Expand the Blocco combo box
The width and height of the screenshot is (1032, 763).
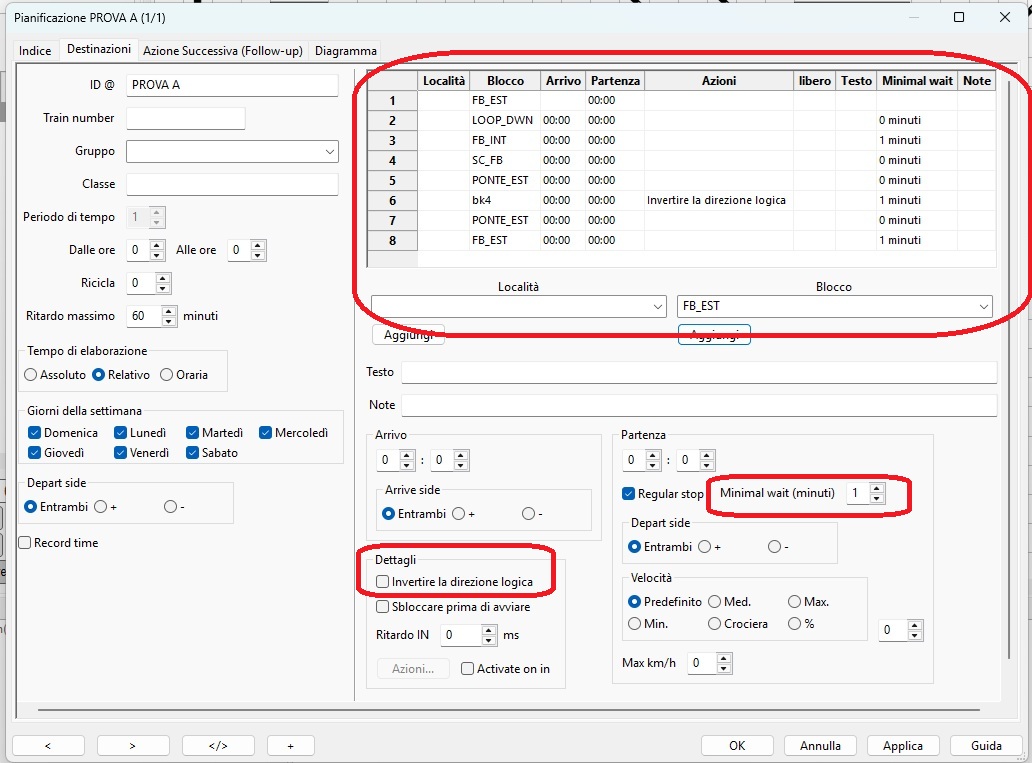coord(984,306)
